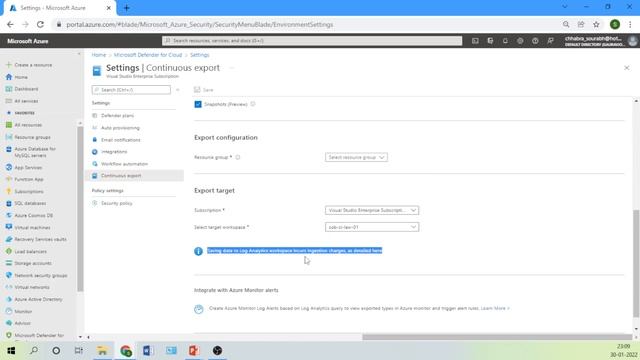Viewport: 640px width, 360px height.
Task: Open Dashboard from the left sidebar
Action: click(26, 89)
